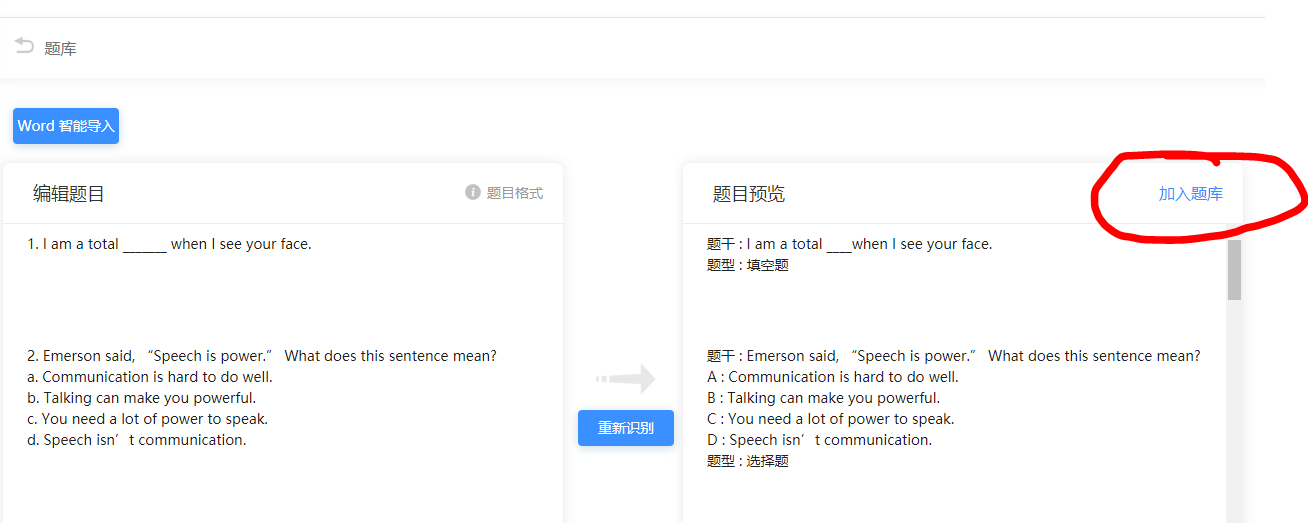Click the 加入题库 link
Screen dimensions: 1308x523
coord(1190,194)
